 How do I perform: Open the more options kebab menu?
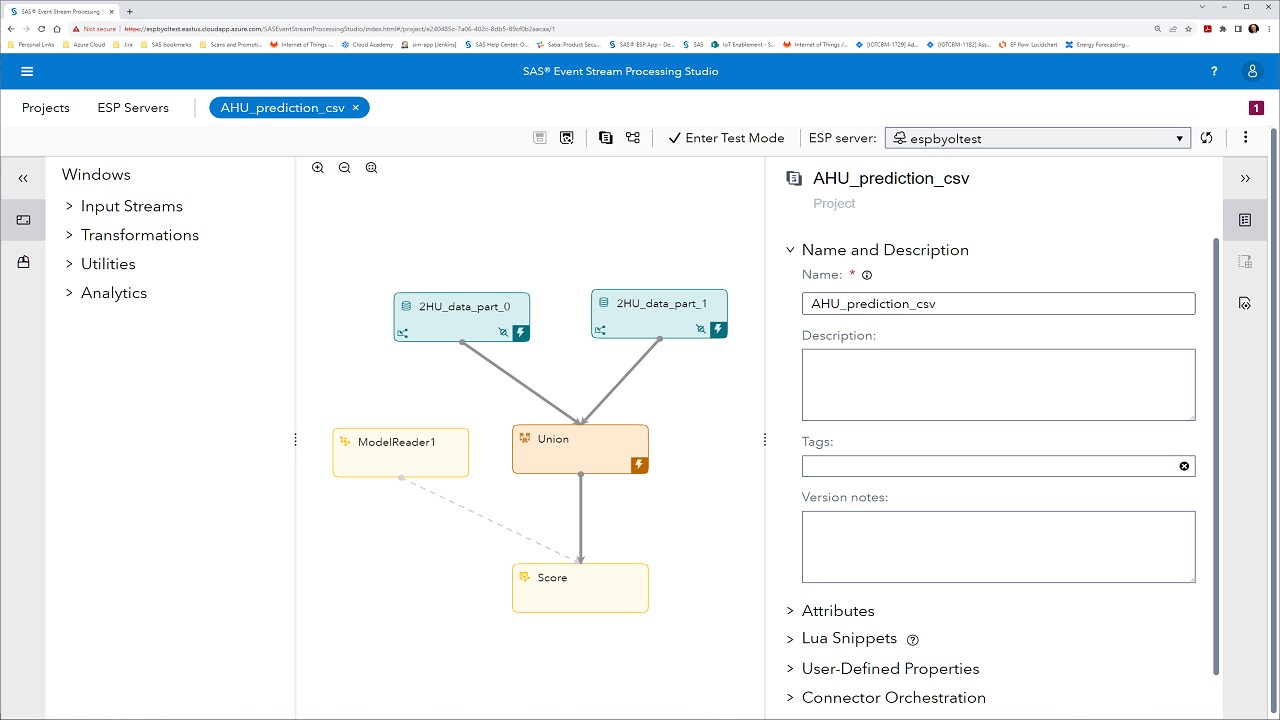click(1246, 138)
